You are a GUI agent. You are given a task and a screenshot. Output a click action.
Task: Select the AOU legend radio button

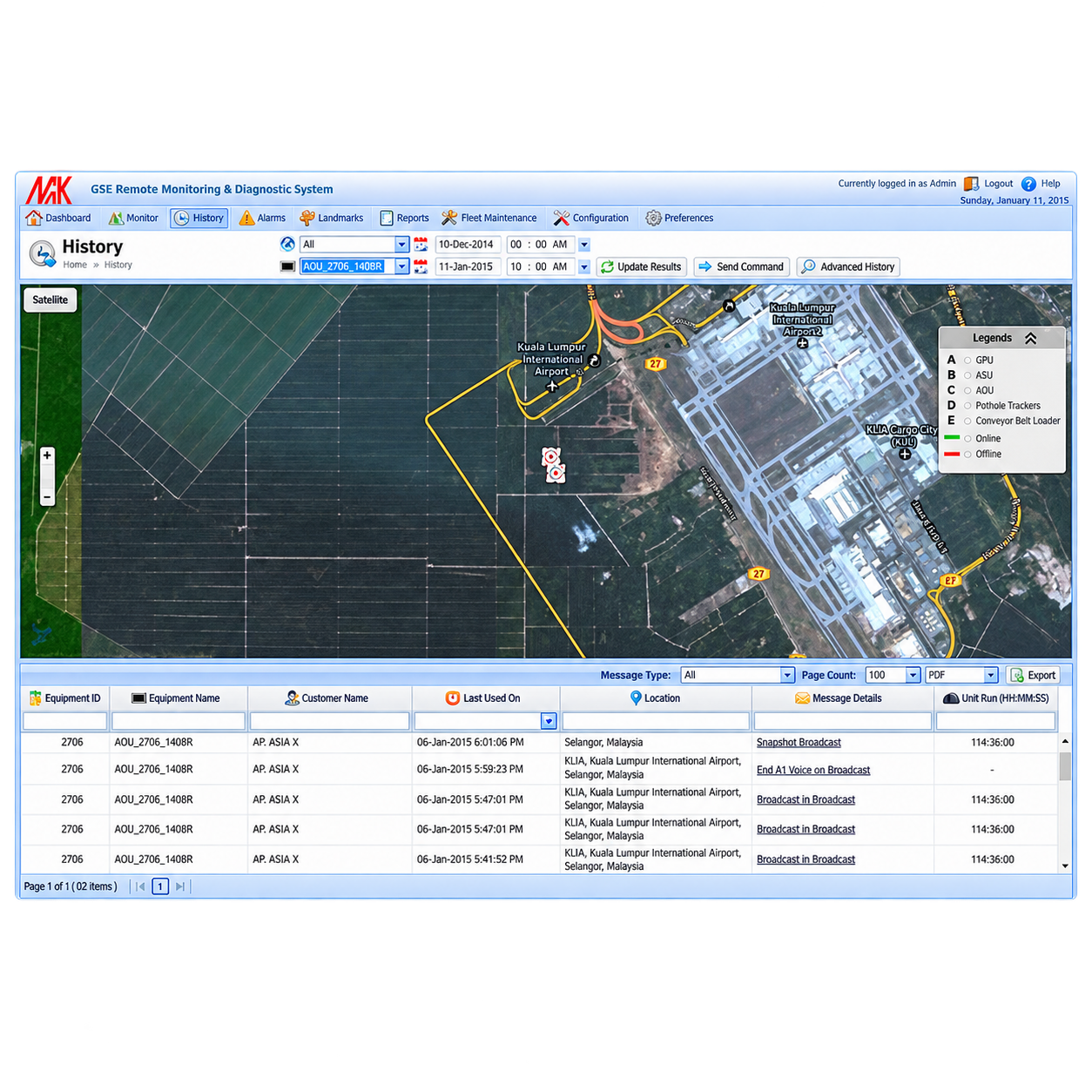click(x=967, y=391)
